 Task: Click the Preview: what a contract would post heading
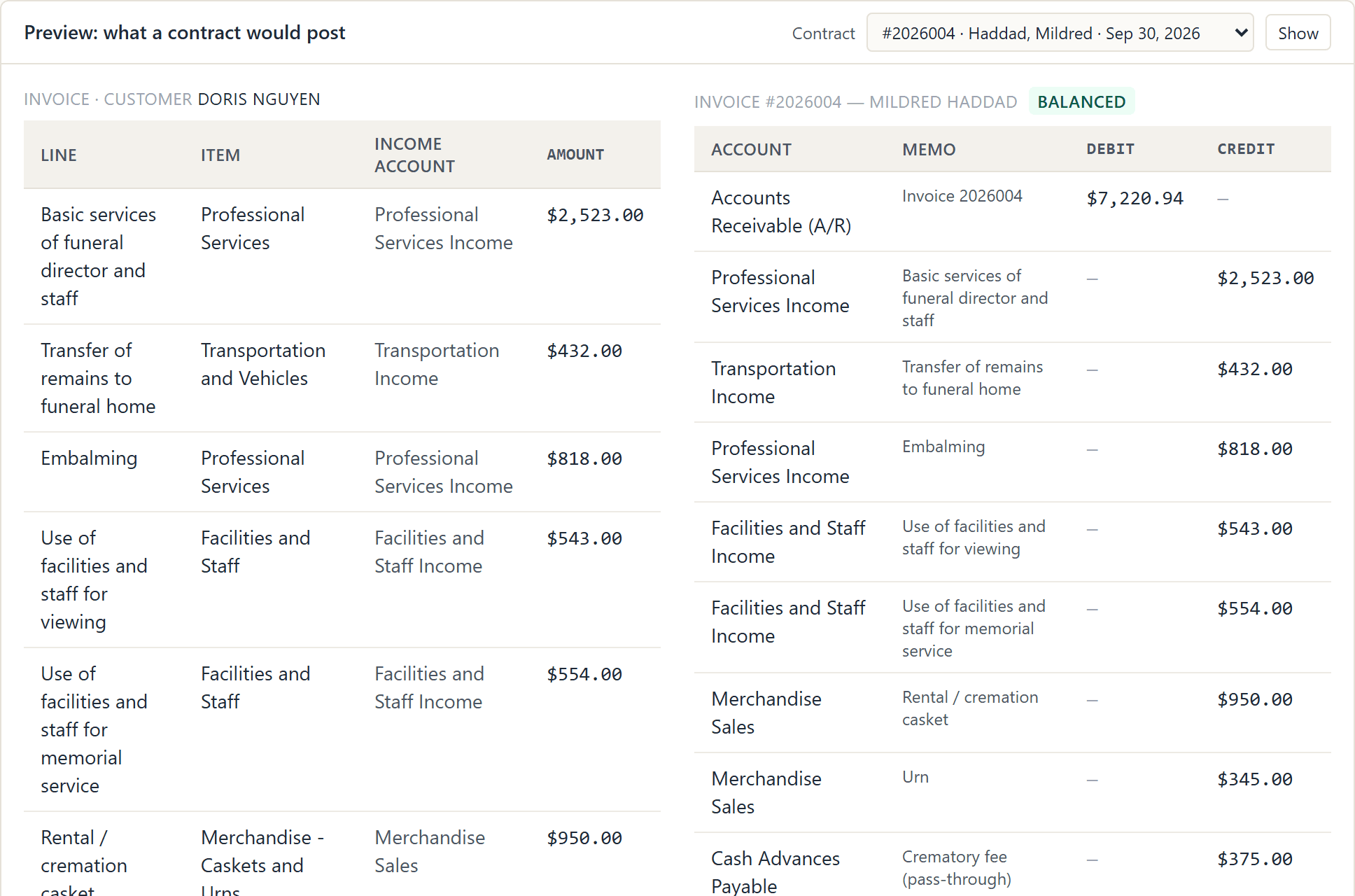click(185, 33)
